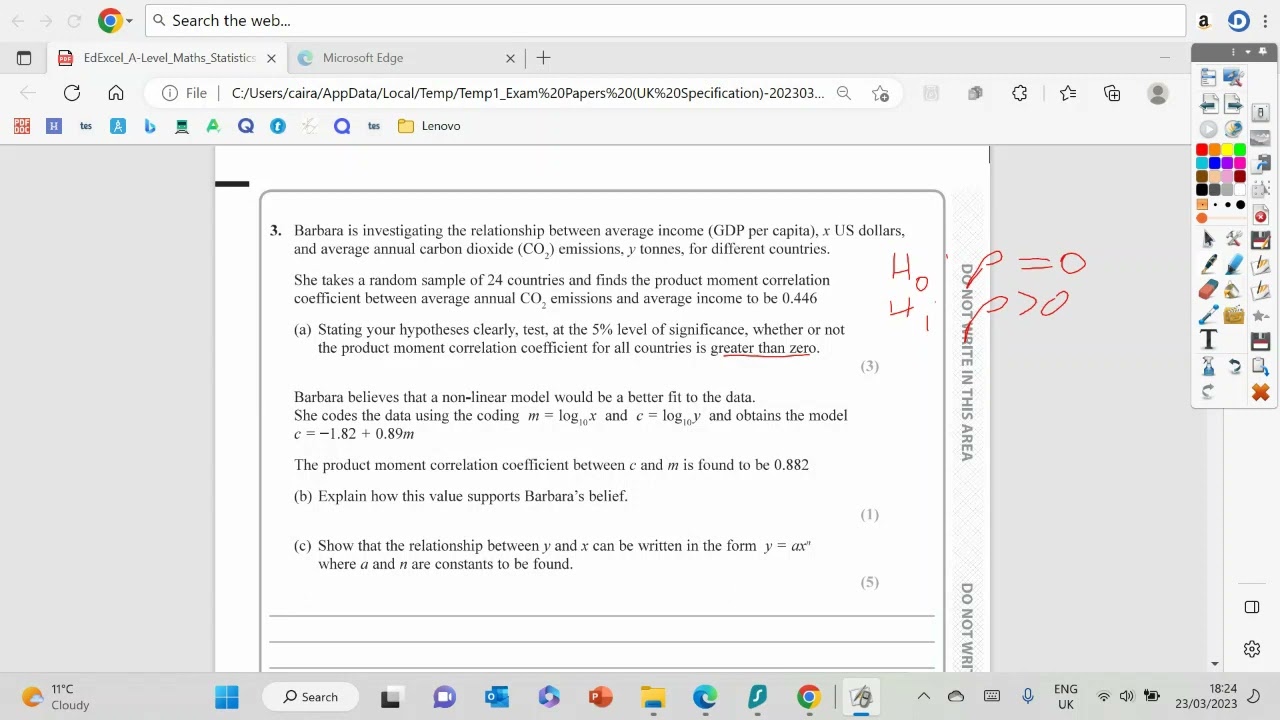Screen dimensions: 1280x720
Task: Click the taskbar Search box
Action: (x=311, y=697)
